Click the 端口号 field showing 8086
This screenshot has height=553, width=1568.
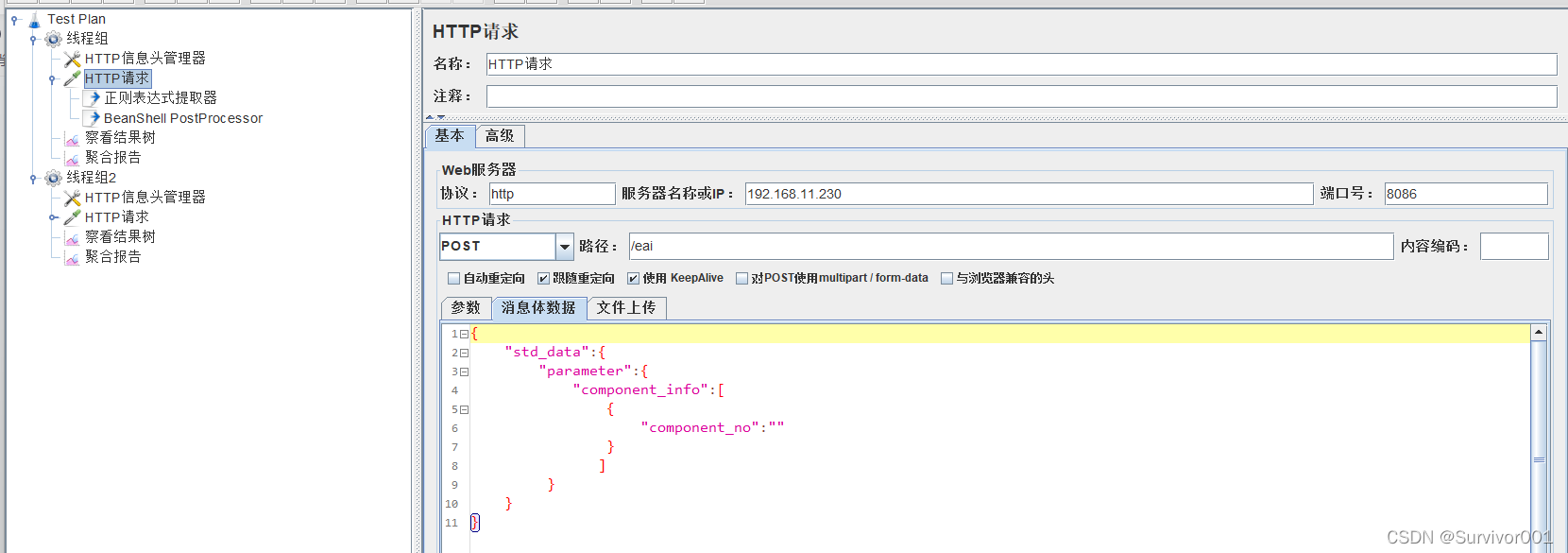pyautogui.click(x=1466, y=194)
